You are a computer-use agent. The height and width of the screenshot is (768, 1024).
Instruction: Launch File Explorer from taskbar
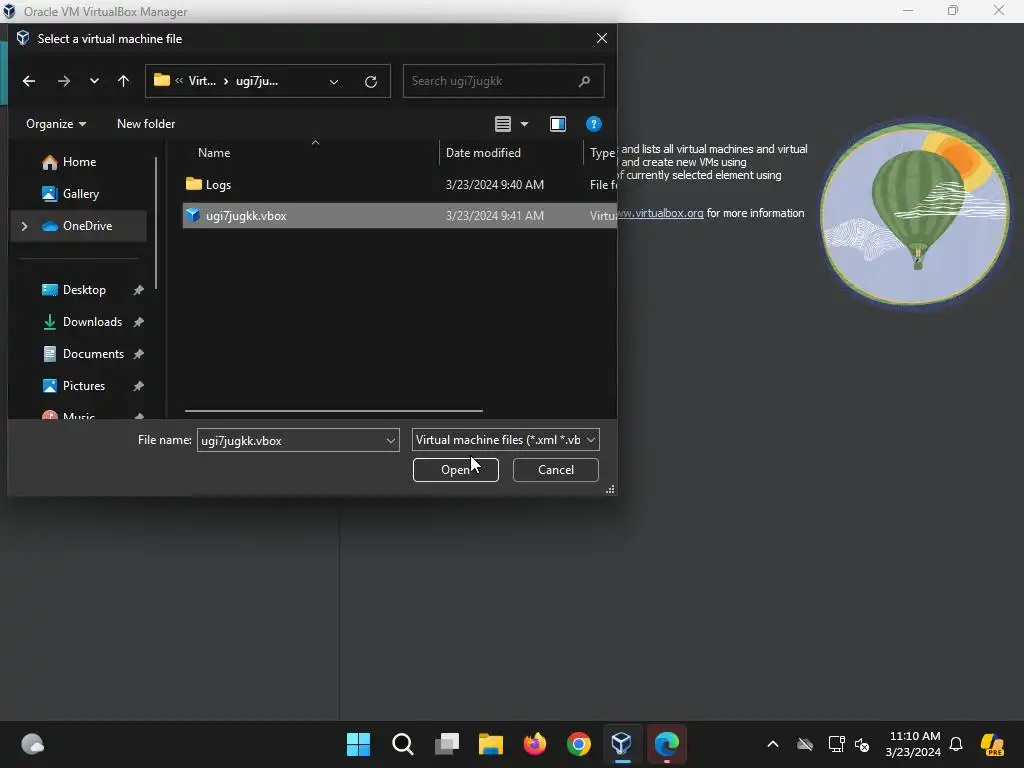click(x=490, y=744)
